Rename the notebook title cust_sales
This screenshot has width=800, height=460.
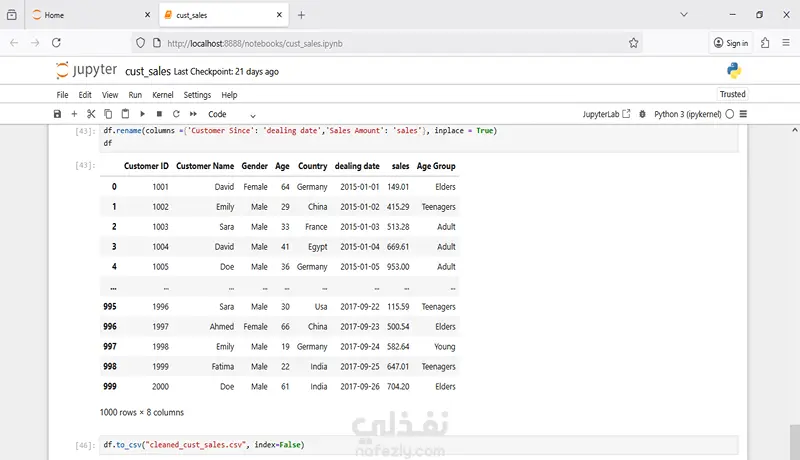[148, 71]
